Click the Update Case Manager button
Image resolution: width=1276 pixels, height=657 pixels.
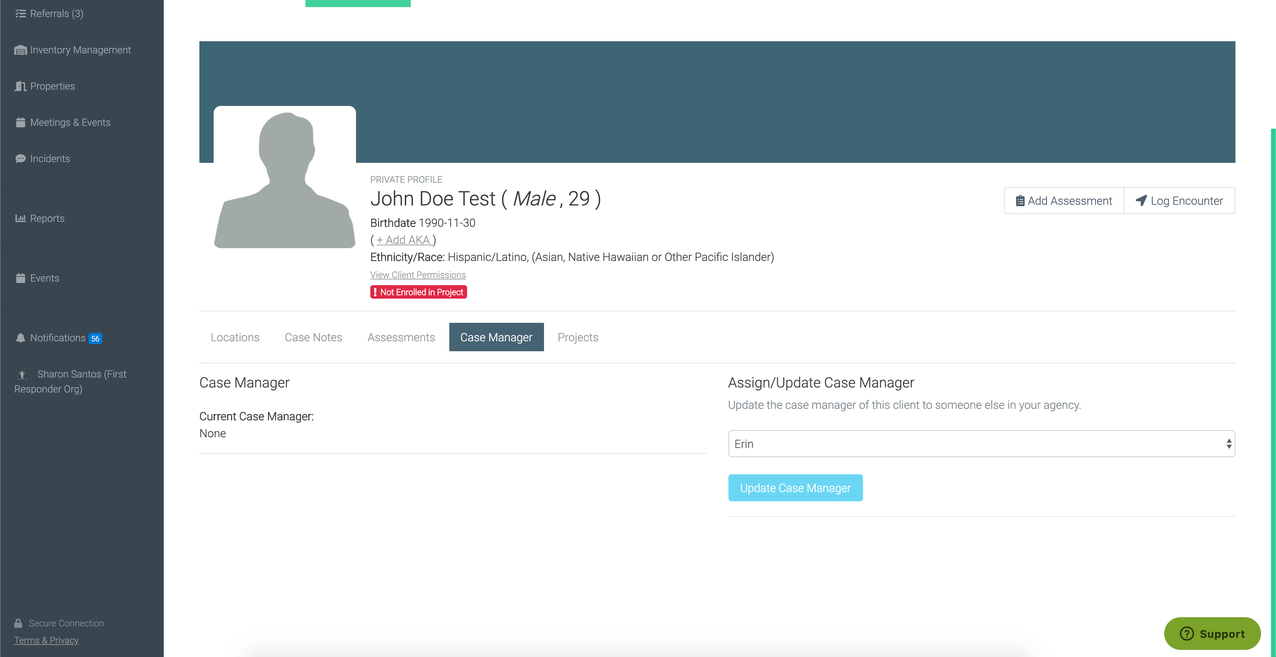tap(795, 488)
